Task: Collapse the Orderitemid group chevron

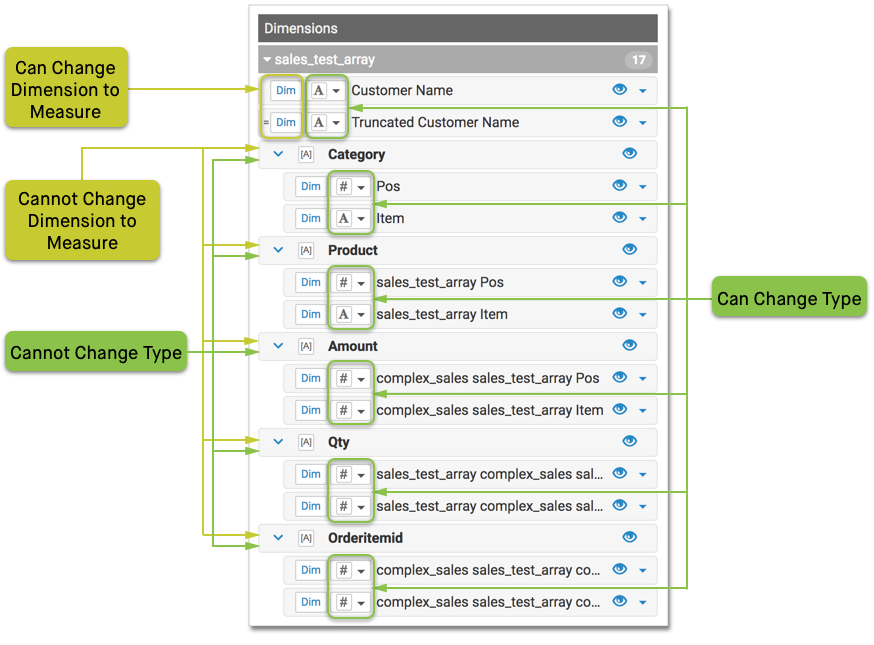Action: point(279,539)
